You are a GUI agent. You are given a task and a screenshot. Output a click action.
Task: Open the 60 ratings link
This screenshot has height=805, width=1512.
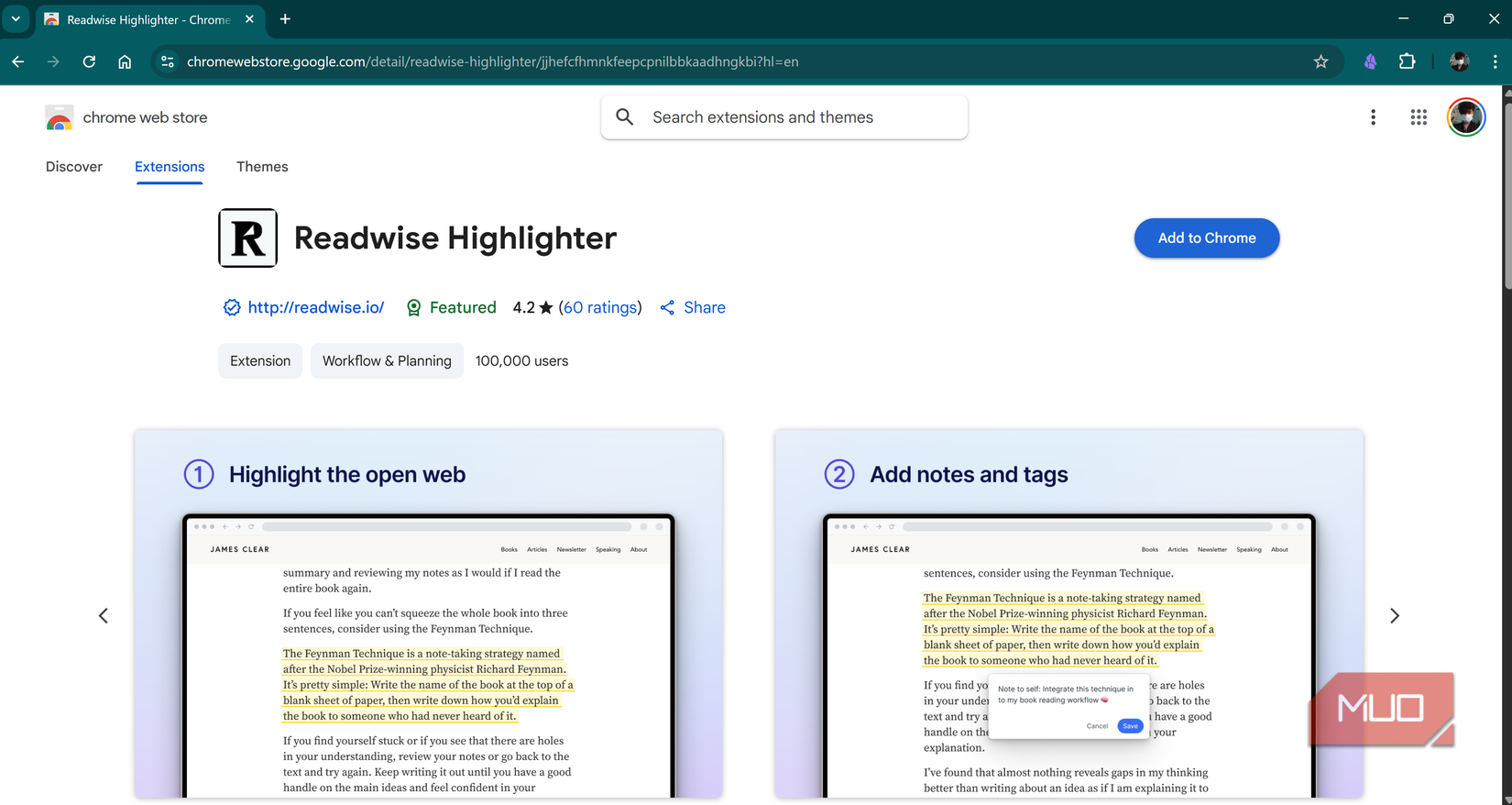600,308
